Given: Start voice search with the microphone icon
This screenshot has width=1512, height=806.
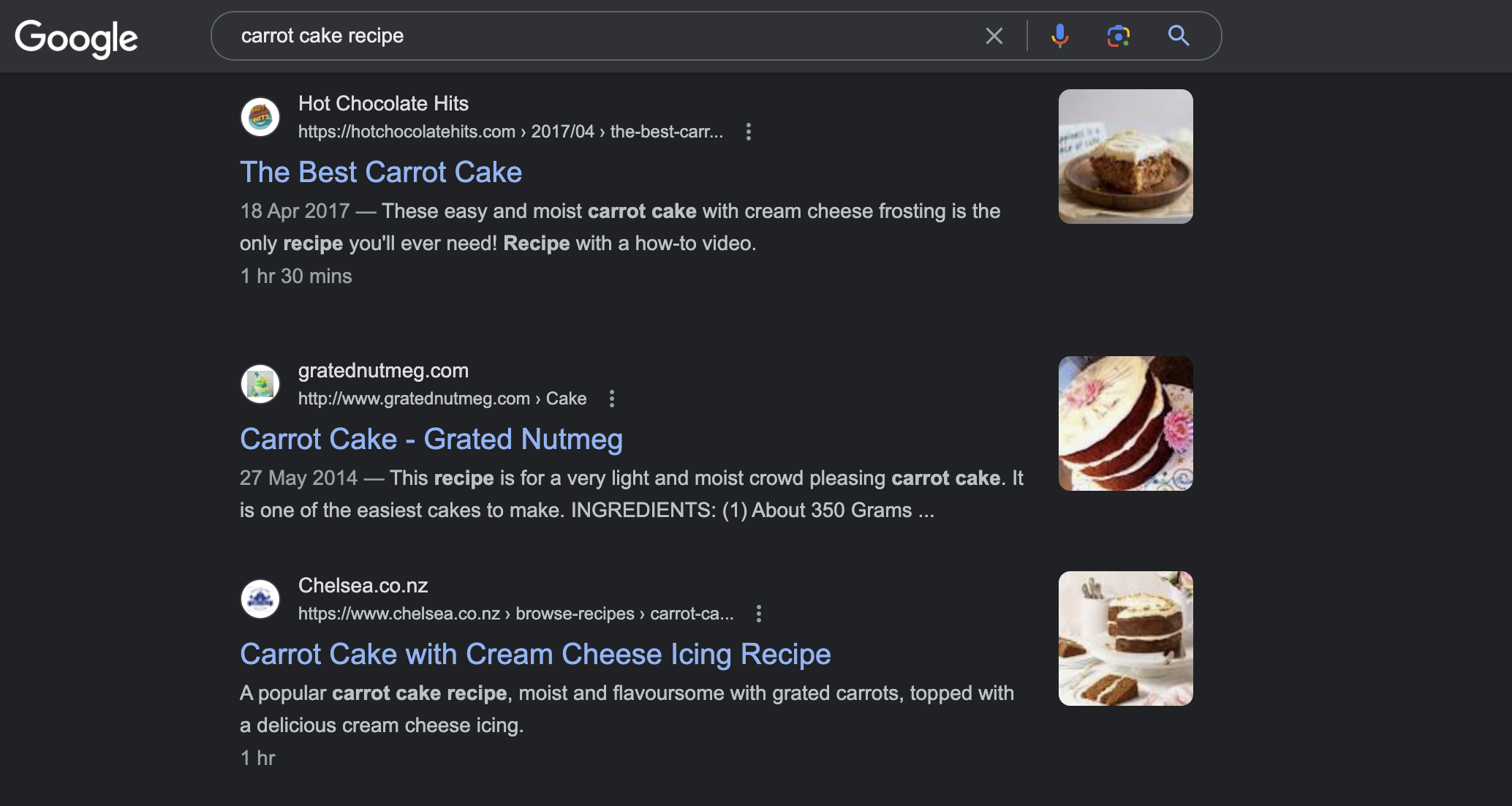Looking at the screenshot, I should (1059, 36).
